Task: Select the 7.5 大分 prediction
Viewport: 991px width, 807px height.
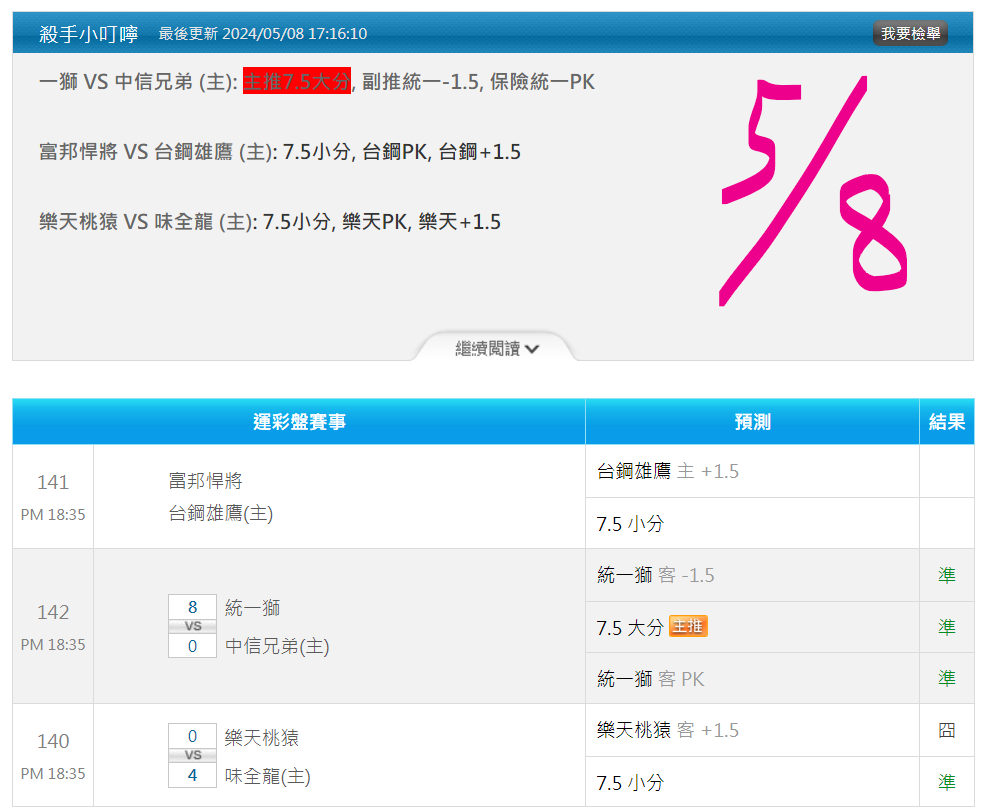Action: click(x=630, y=628)
